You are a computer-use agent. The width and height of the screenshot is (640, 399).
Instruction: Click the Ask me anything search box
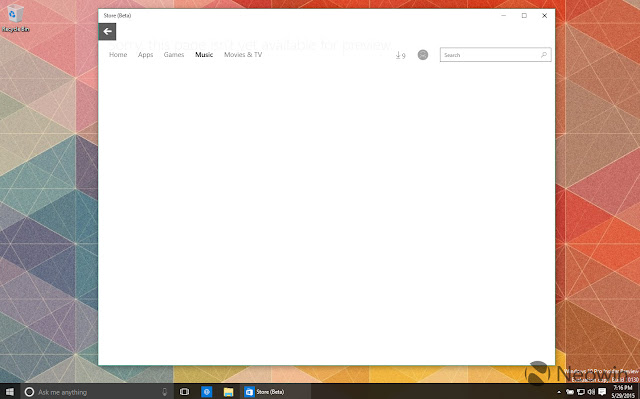(x=97, y=392)
